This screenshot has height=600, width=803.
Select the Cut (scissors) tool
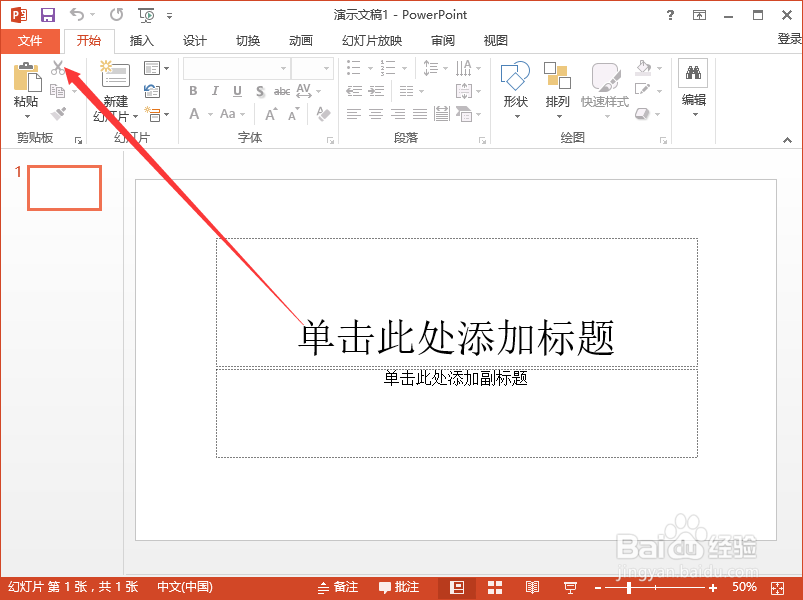click(x=59, y=67)
